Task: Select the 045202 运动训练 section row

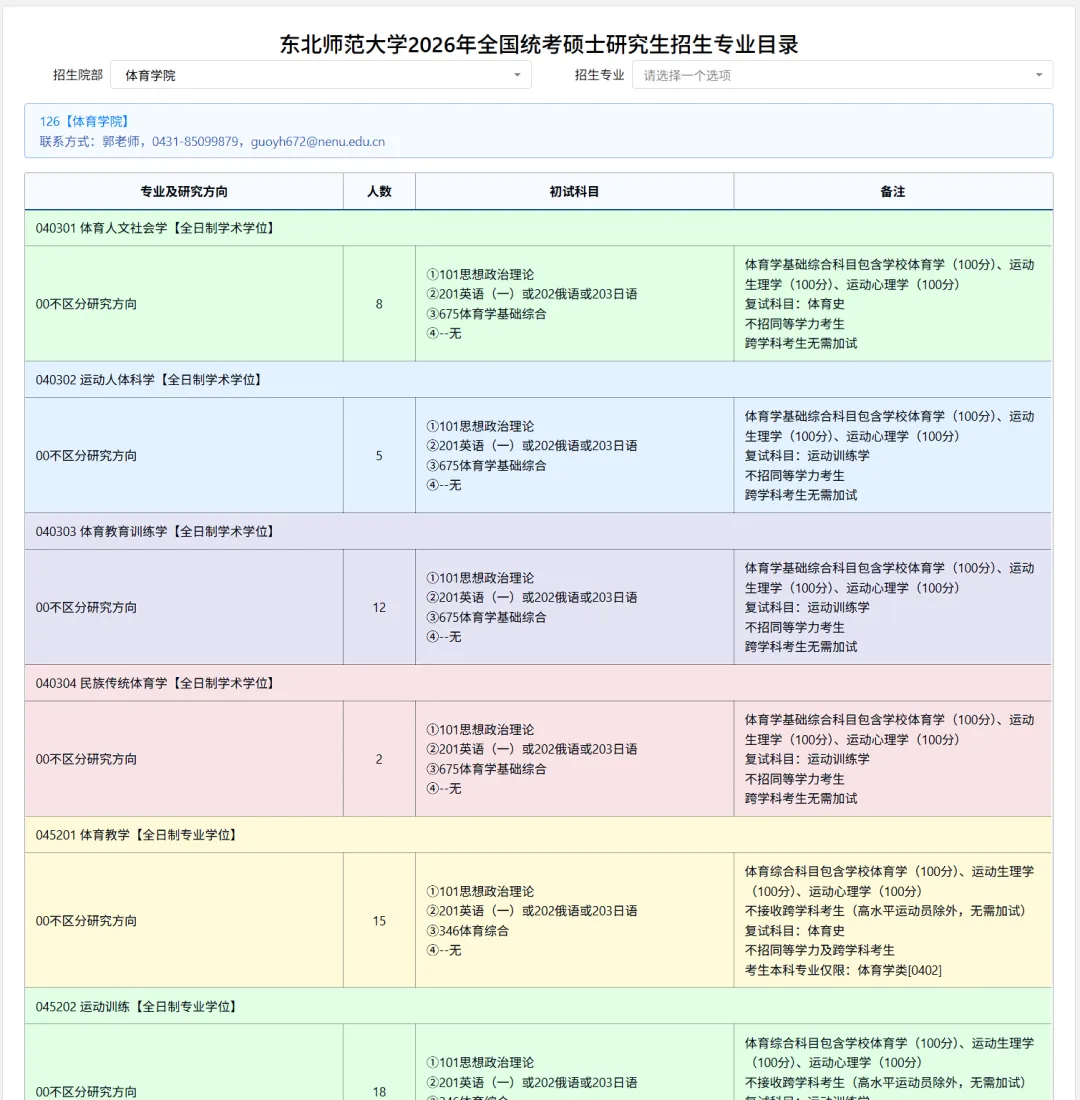Action: (538, 1007)
